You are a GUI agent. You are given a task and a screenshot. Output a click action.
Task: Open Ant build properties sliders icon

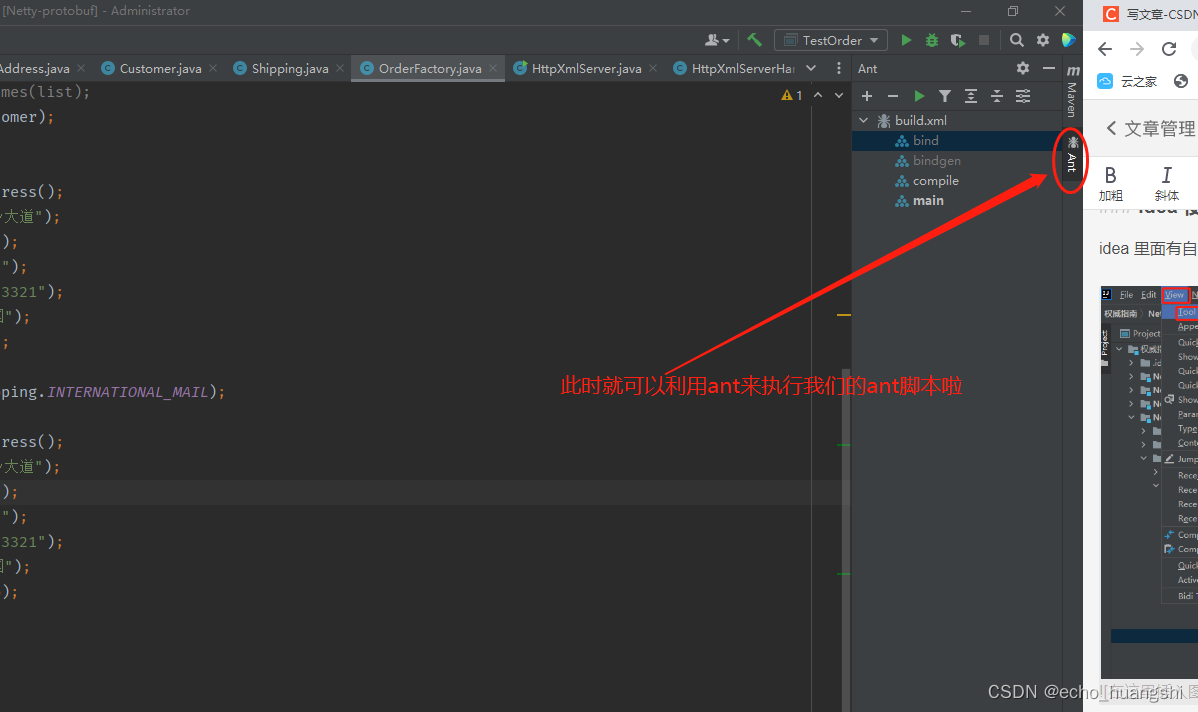tap(1023, 95)
